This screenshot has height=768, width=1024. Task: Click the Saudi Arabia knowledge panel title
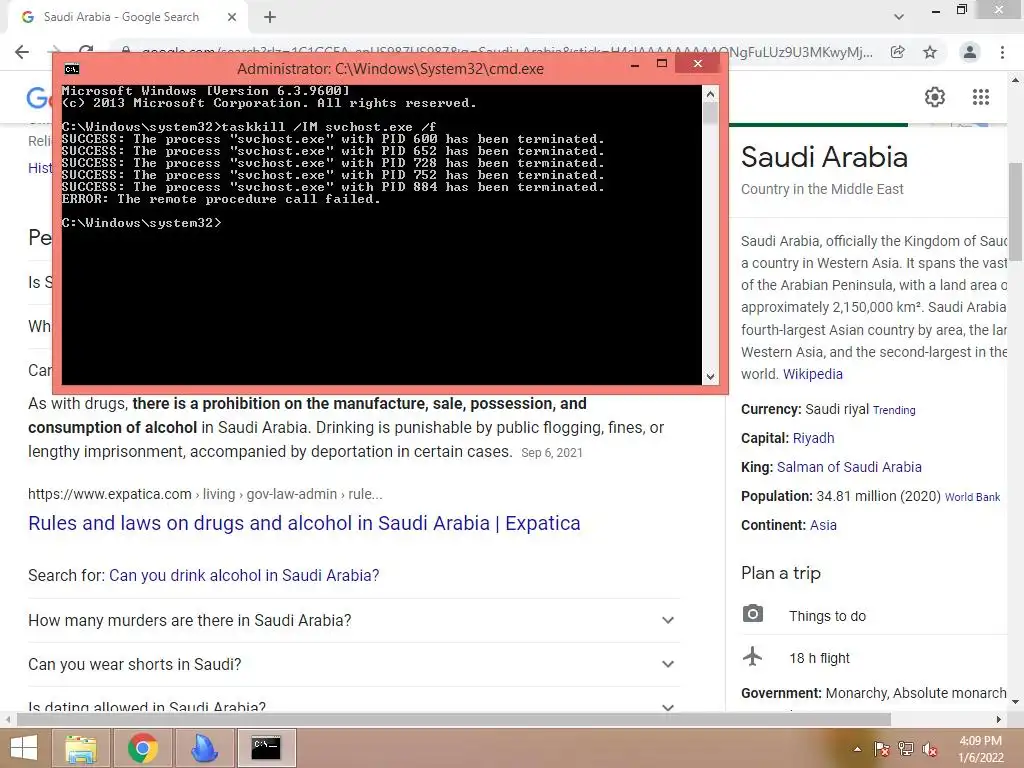pos(824,157)
